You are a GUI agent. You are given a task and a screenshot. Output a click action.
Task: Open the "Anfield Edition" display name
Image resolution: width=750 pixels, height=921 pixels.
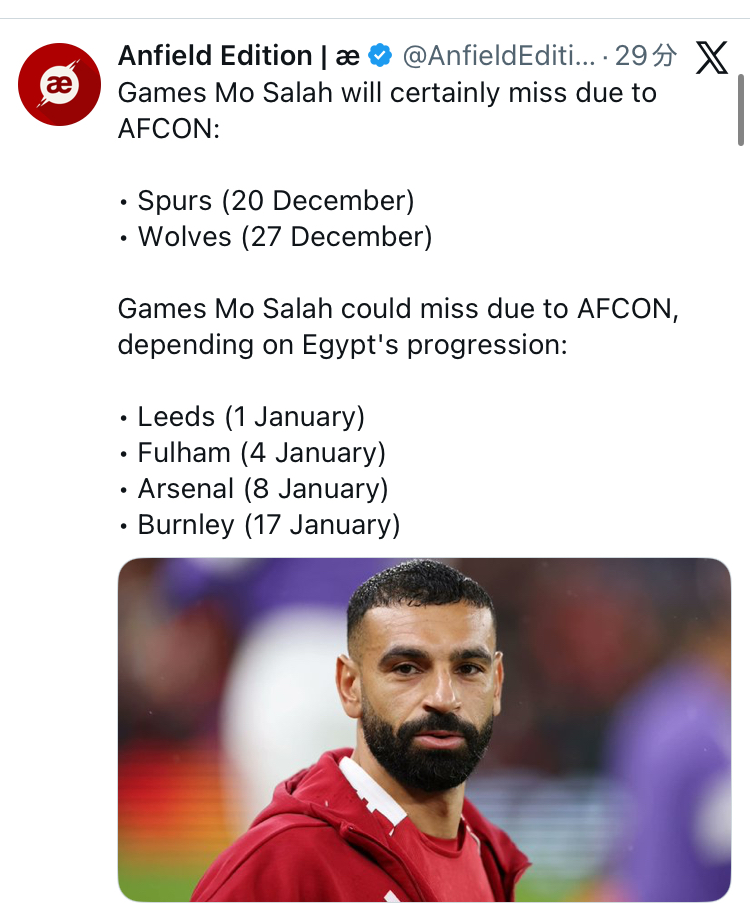[x=215, y=56]
